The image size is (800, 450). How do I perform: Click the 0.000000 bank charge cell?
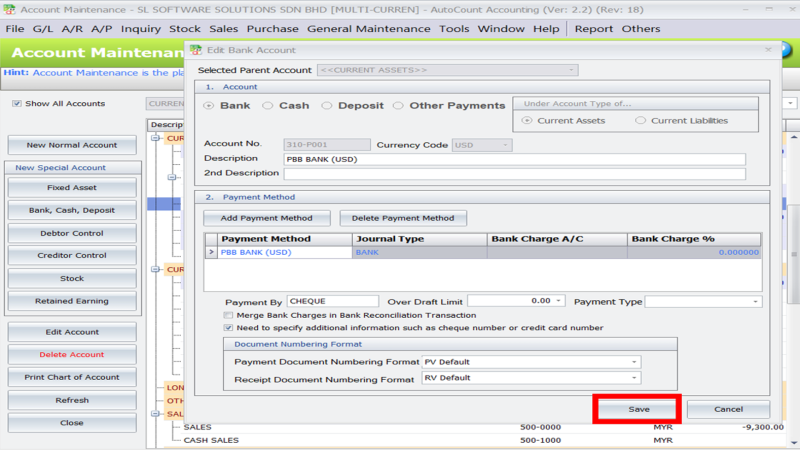[694, 252]
